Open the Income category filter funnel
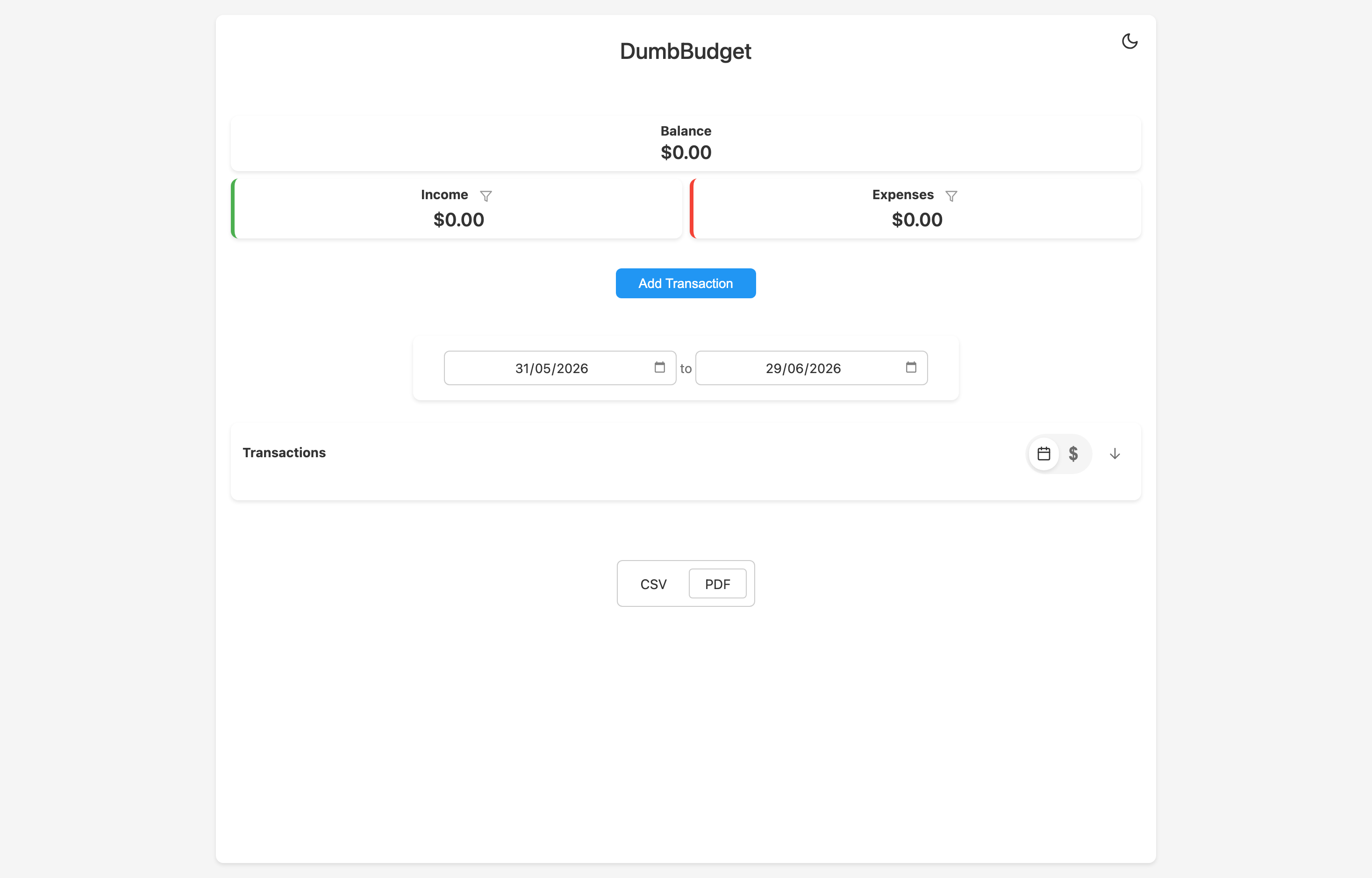Screen dimensions: 1372x878 [x=486, y=196]
